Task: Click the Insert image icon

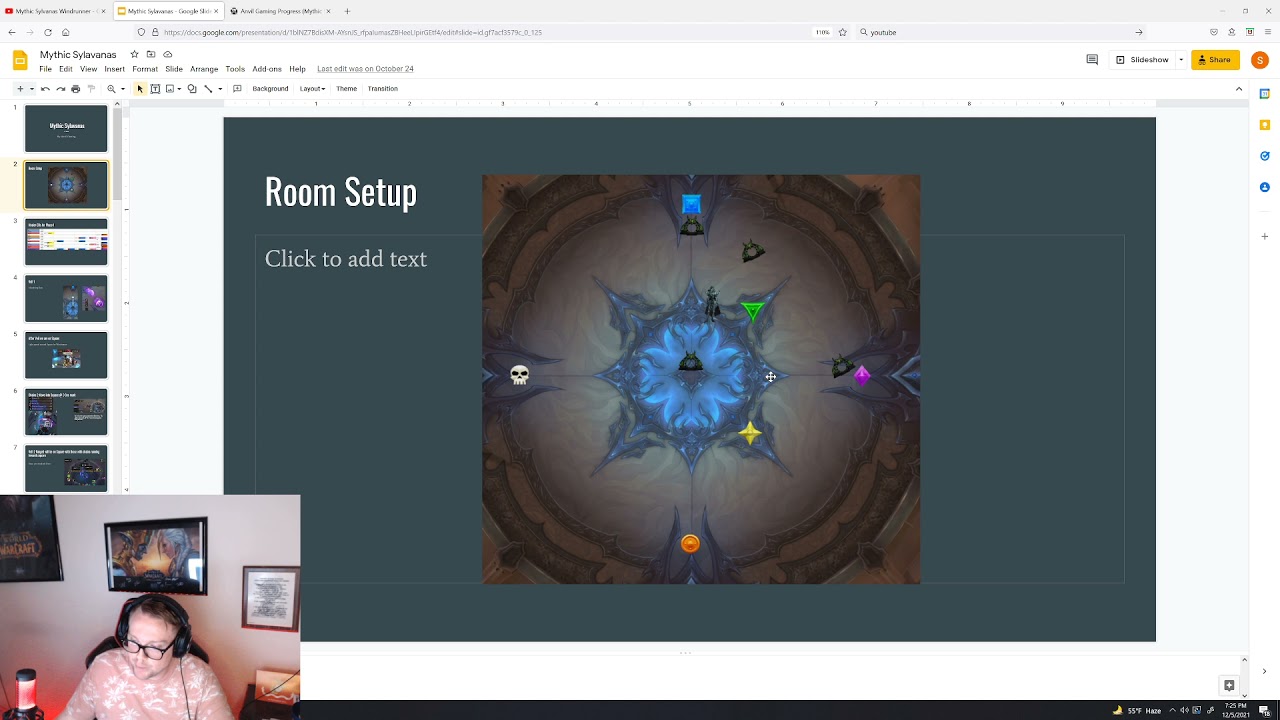Action: click(170, 89)
